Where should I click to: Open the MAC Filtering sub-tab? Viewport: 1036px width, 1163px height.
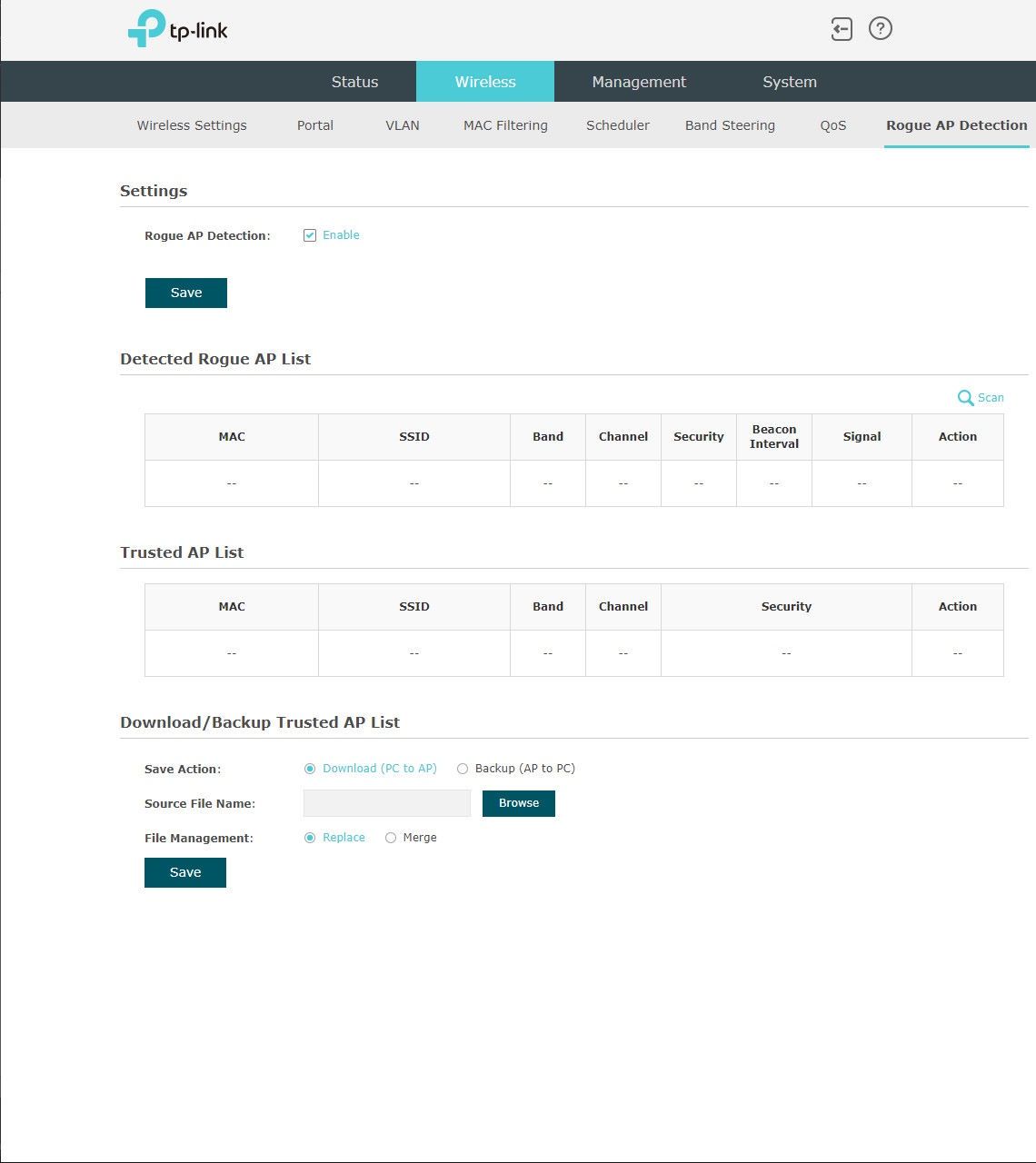[505, 125]
